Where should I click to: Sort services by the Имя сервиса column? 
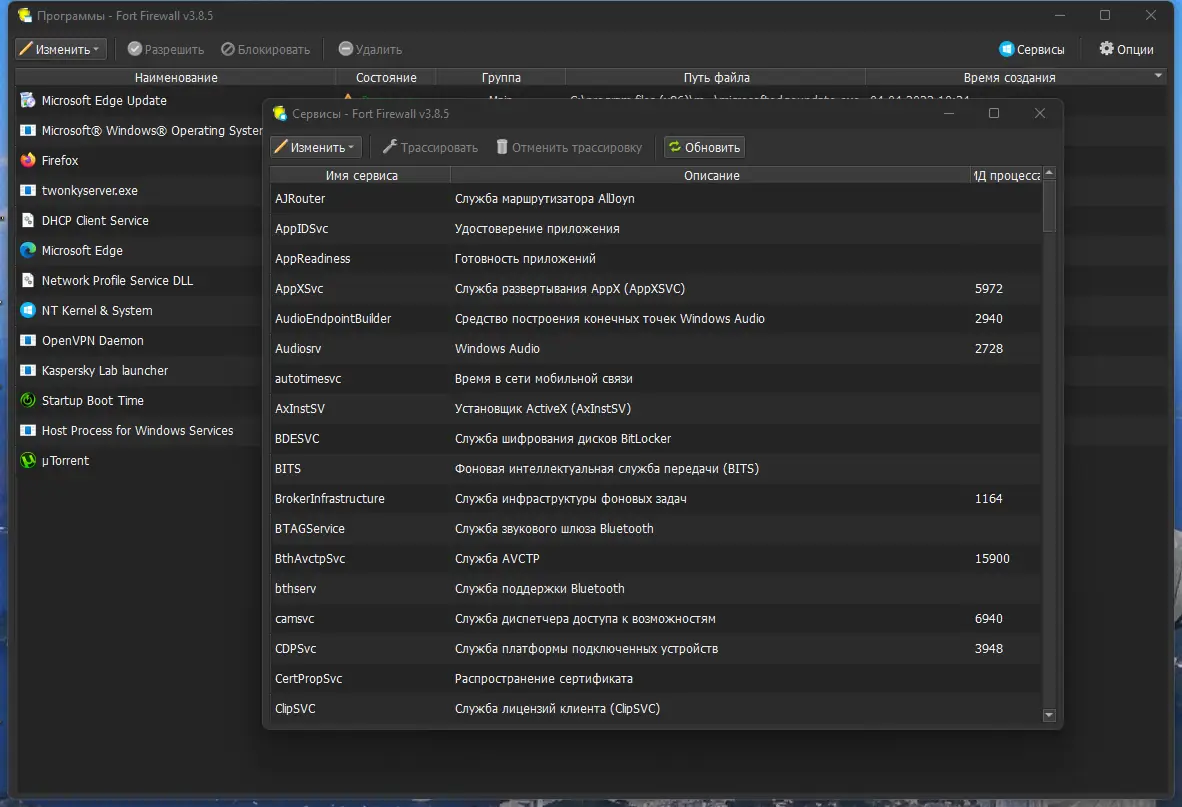361,175
